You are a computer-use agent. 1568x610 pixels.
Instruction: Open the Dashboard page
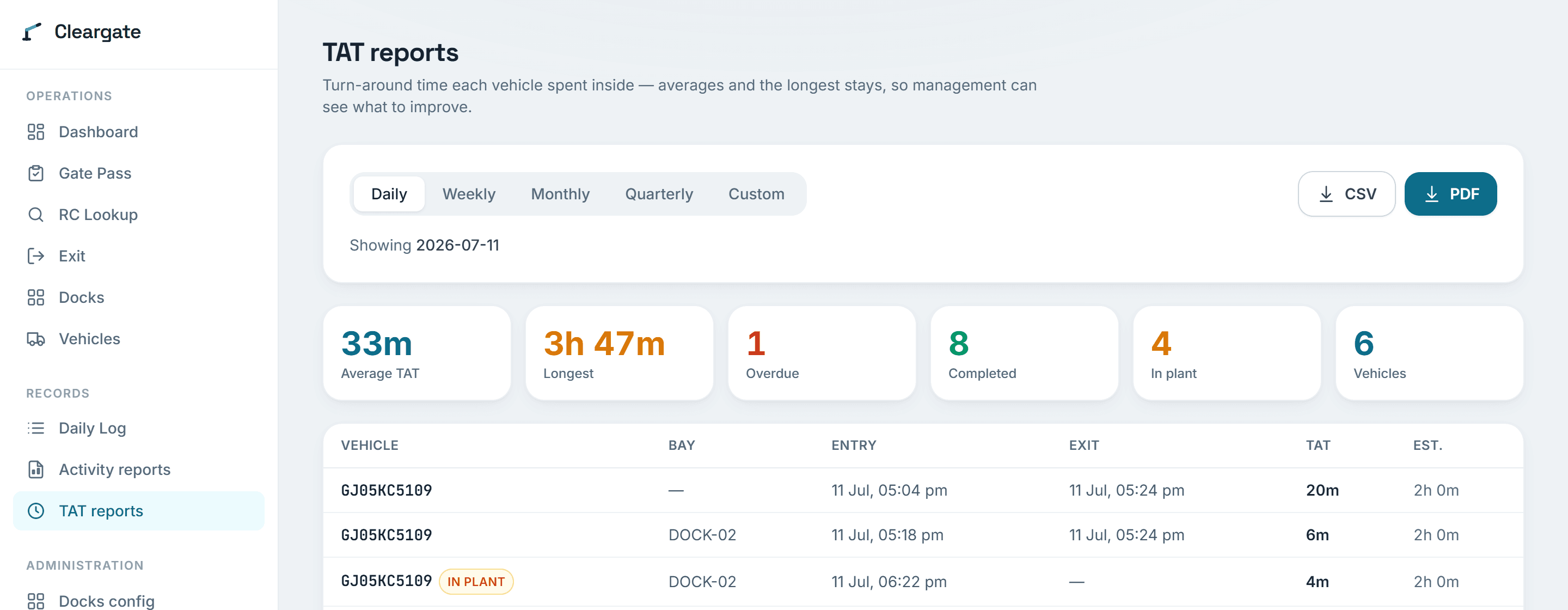click(x=139, y=132)
